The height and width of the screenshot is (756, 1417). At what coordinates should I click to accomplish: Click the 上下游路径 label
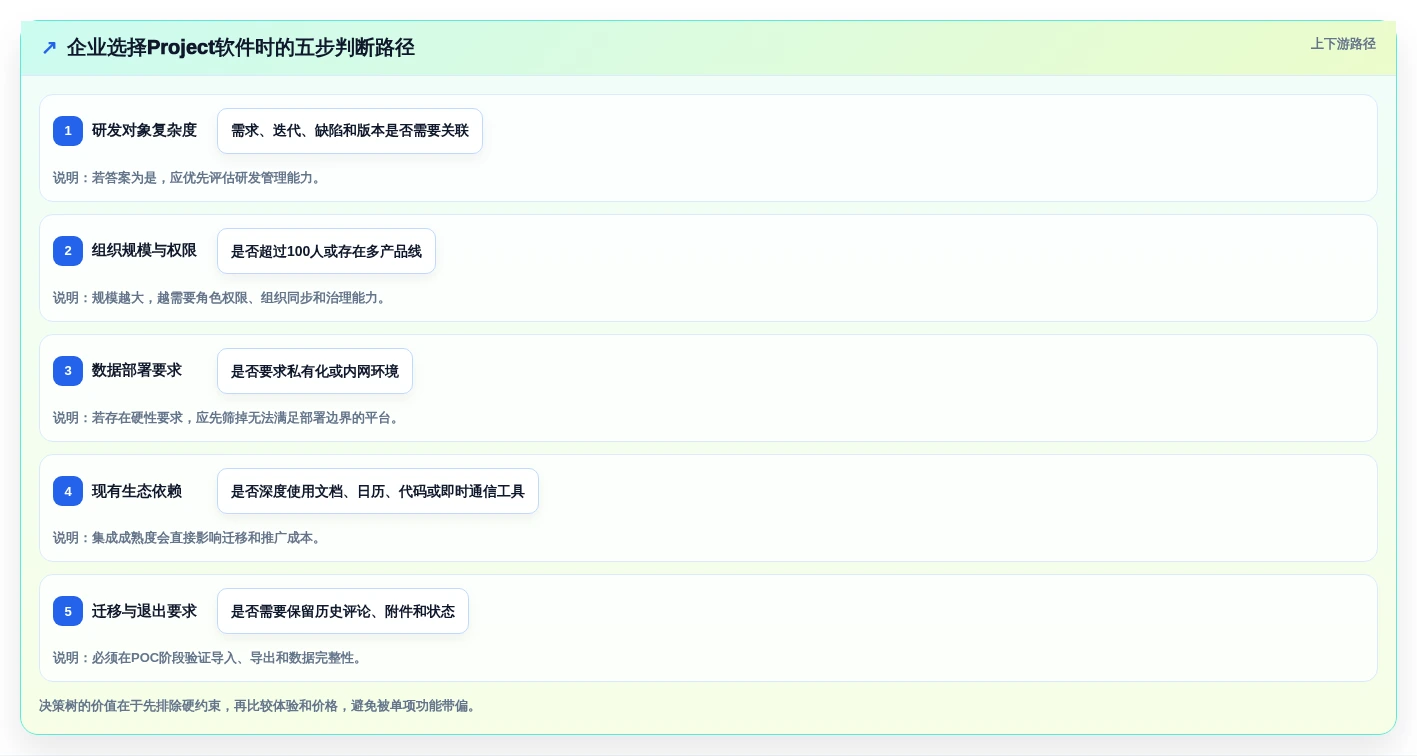tap(1343, 44)
